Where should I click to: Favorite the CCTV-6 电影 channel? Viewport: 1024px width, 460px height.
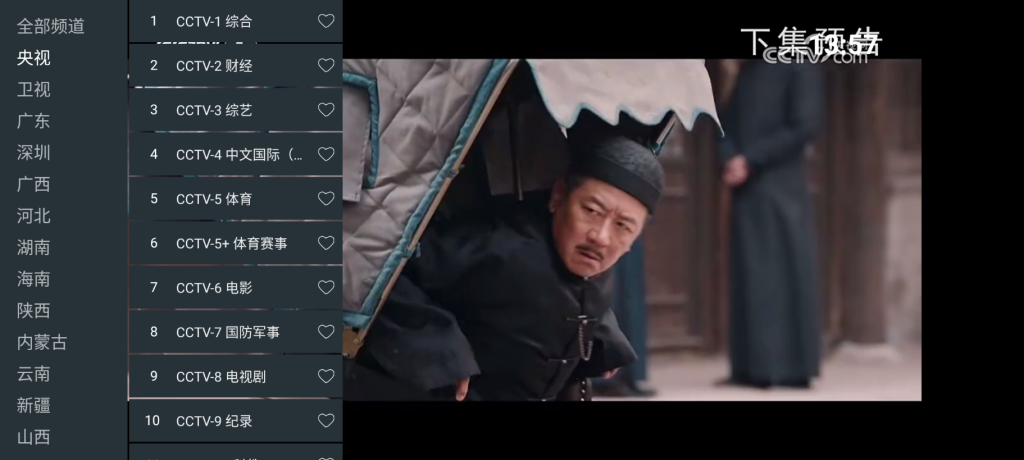point(326,288)
